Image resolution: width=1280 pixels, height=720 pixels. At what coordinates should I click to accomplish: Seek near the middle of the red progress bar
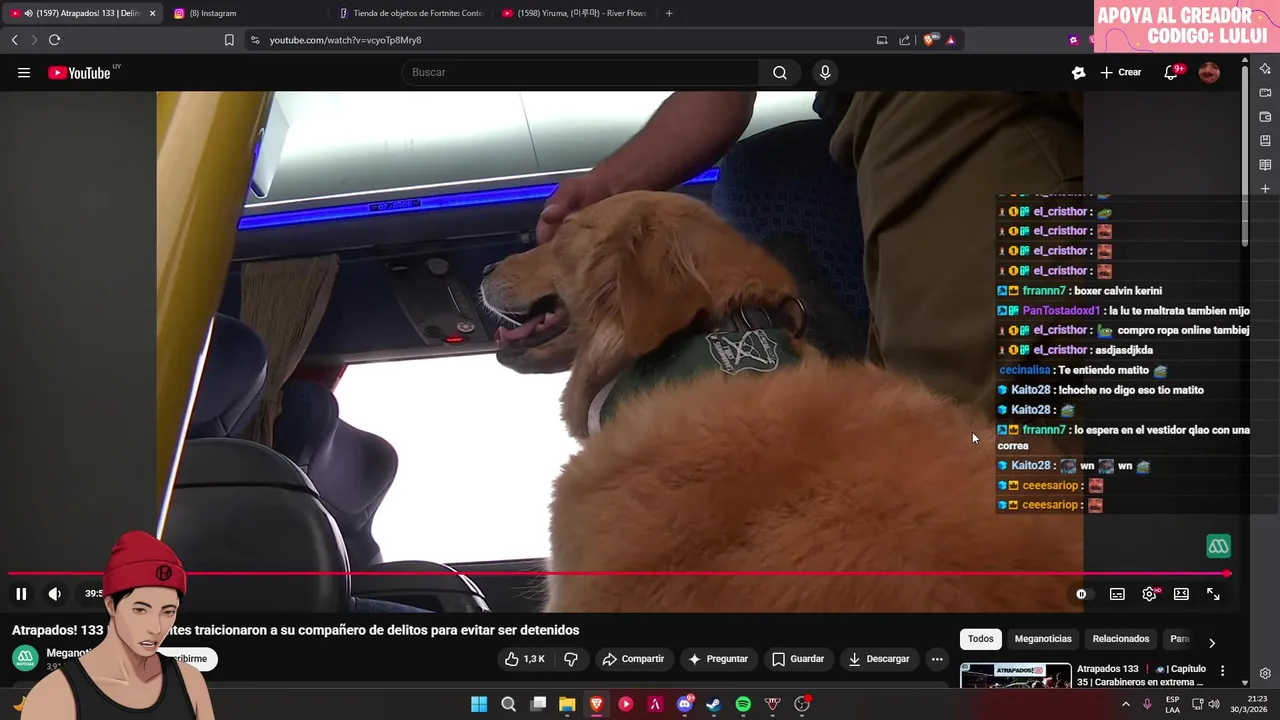click(x=618, y=574)
